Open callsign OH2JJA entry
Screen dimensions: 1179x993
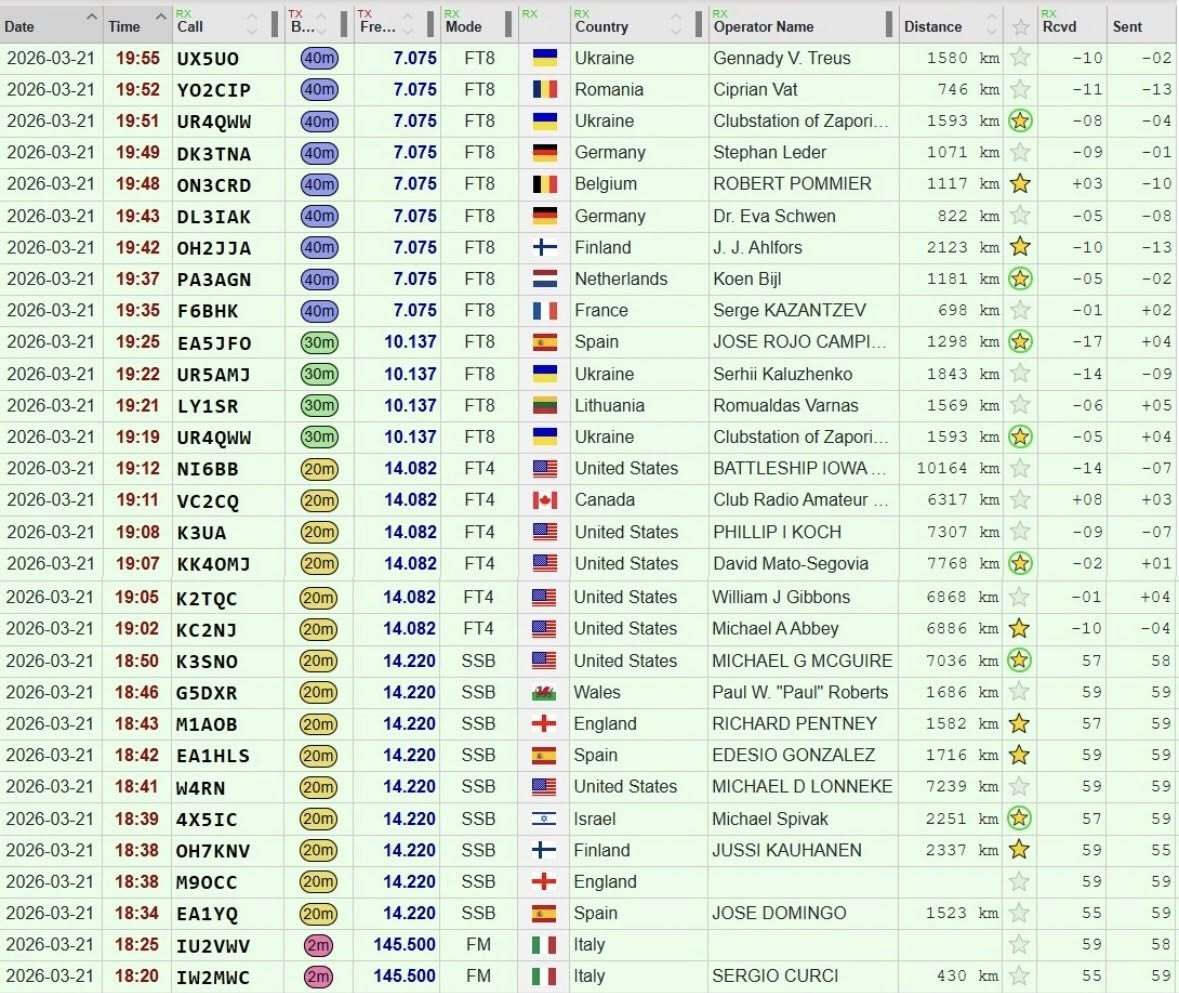(214, 248)
